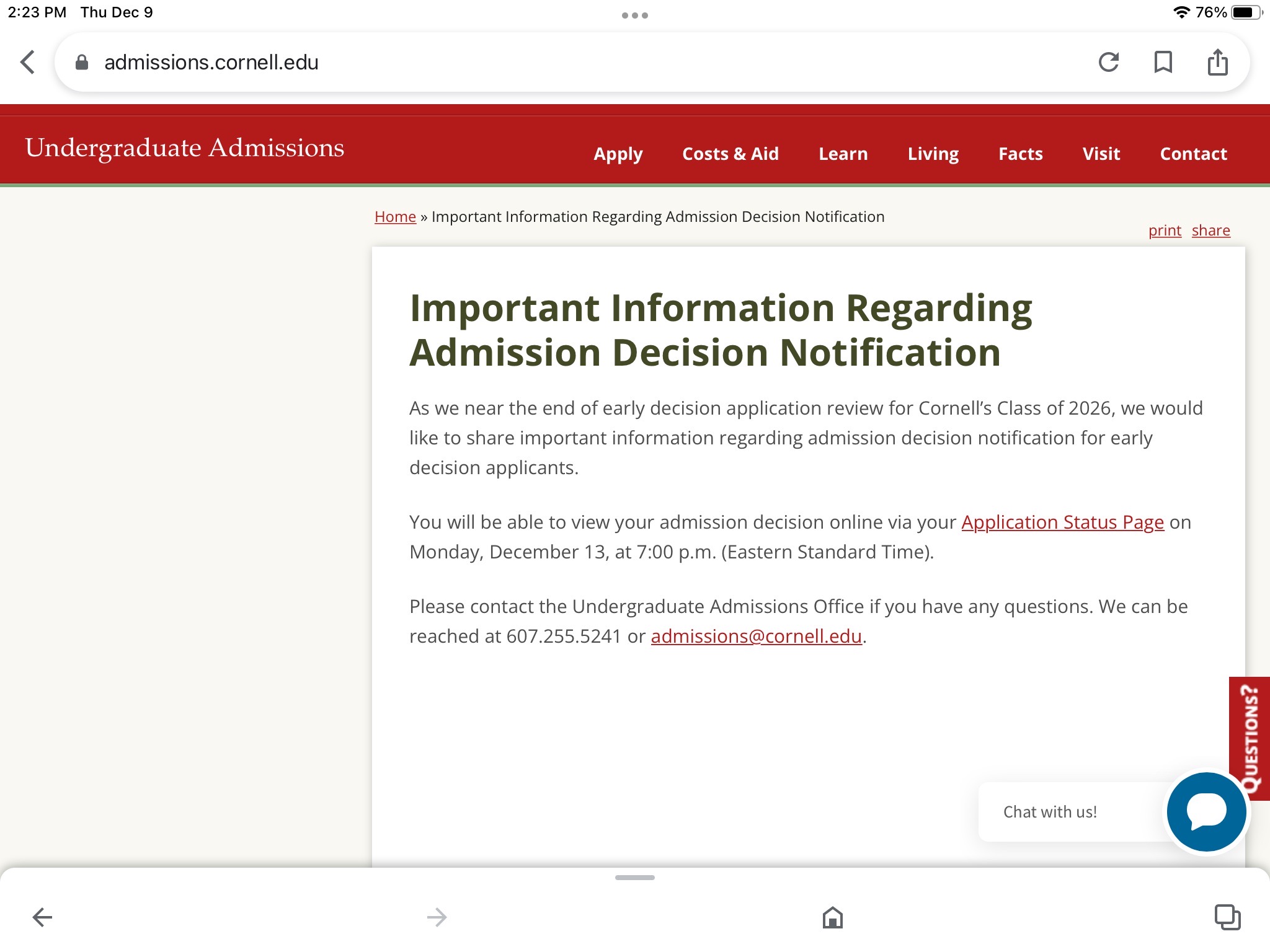
Task: Open the Costs & Aid menu
Action: coord(730,154)
